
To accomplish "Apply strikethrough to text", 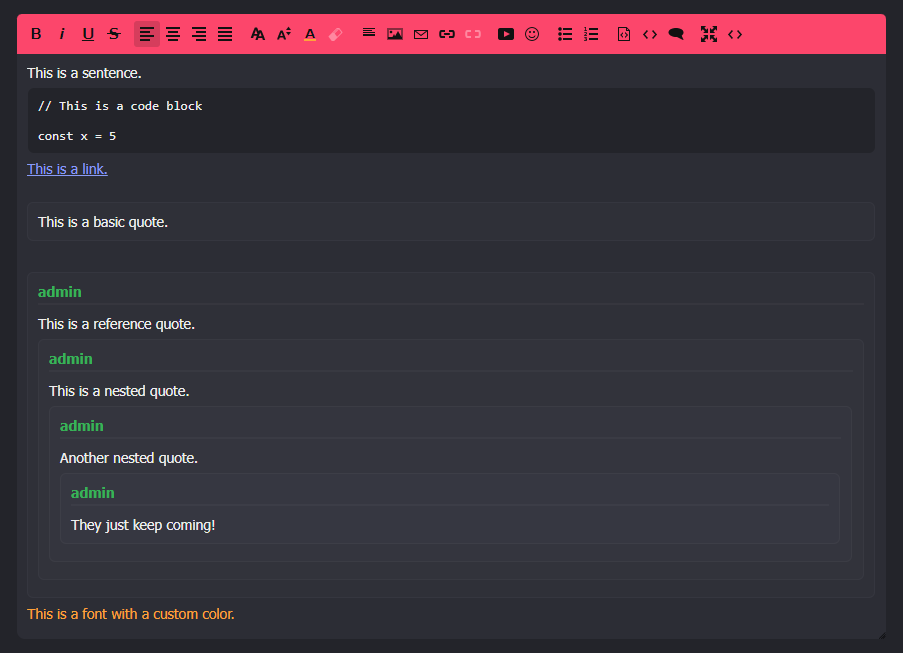I will 114,34.
